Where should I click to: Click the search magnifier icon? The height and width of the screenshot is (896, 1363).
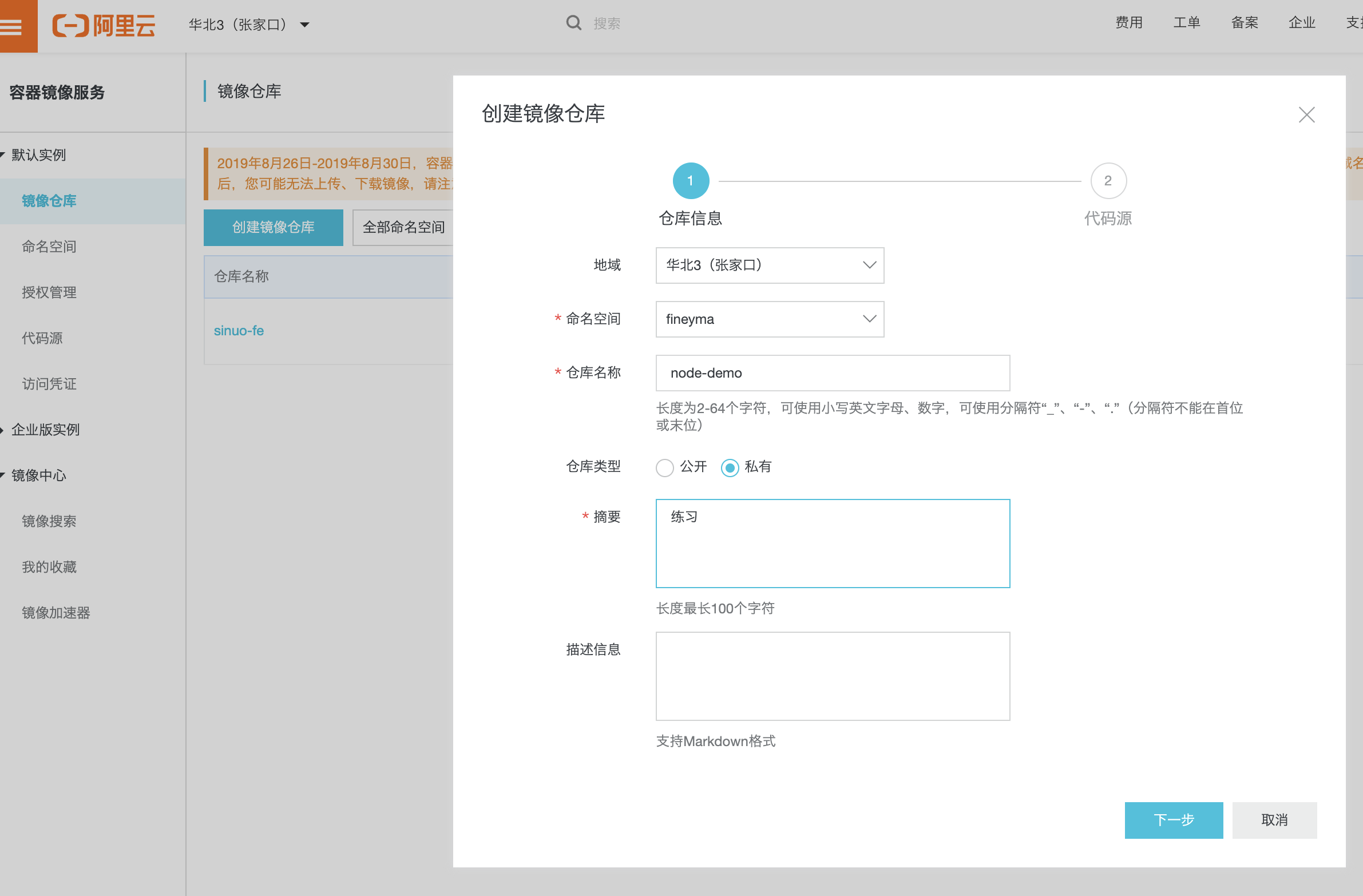[x=573, y=23]
